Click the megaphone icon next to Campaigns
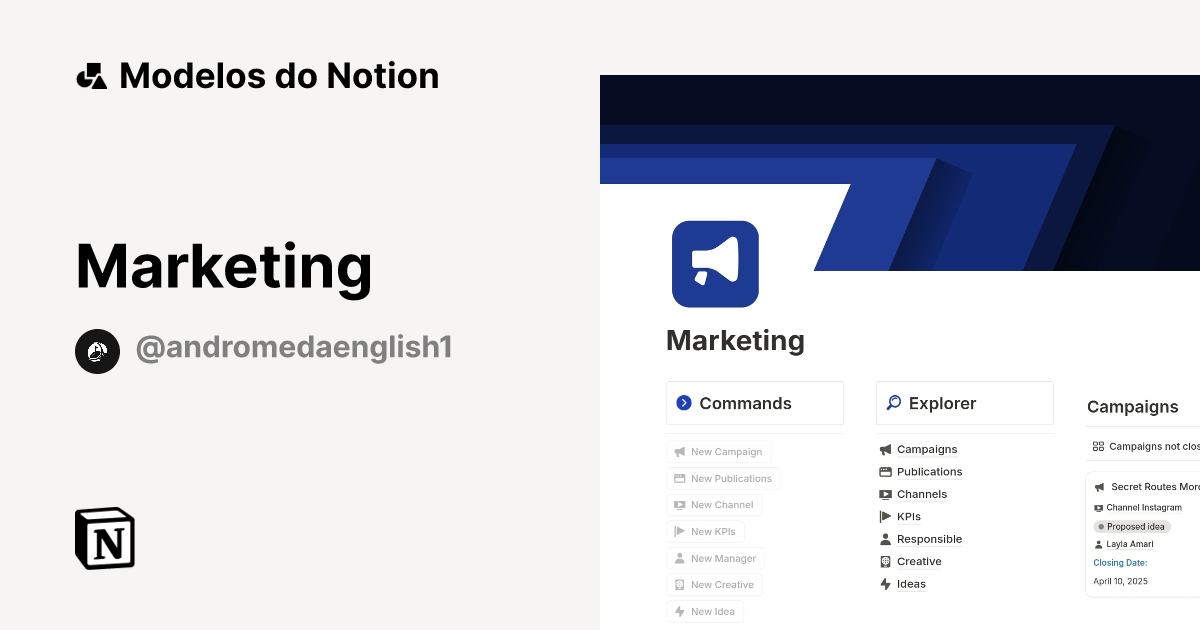1200x630 pixels. click(885, 449)
